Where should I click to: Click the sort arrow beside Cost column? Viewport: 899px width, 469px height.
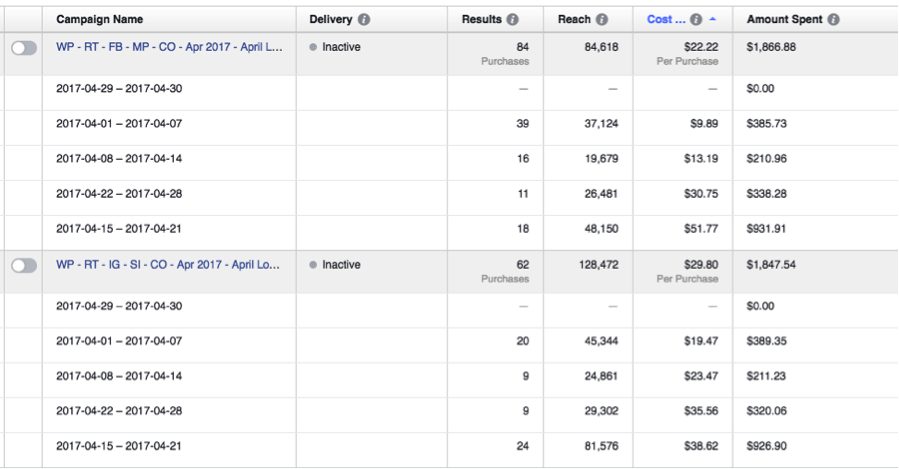tap(712, 19)
